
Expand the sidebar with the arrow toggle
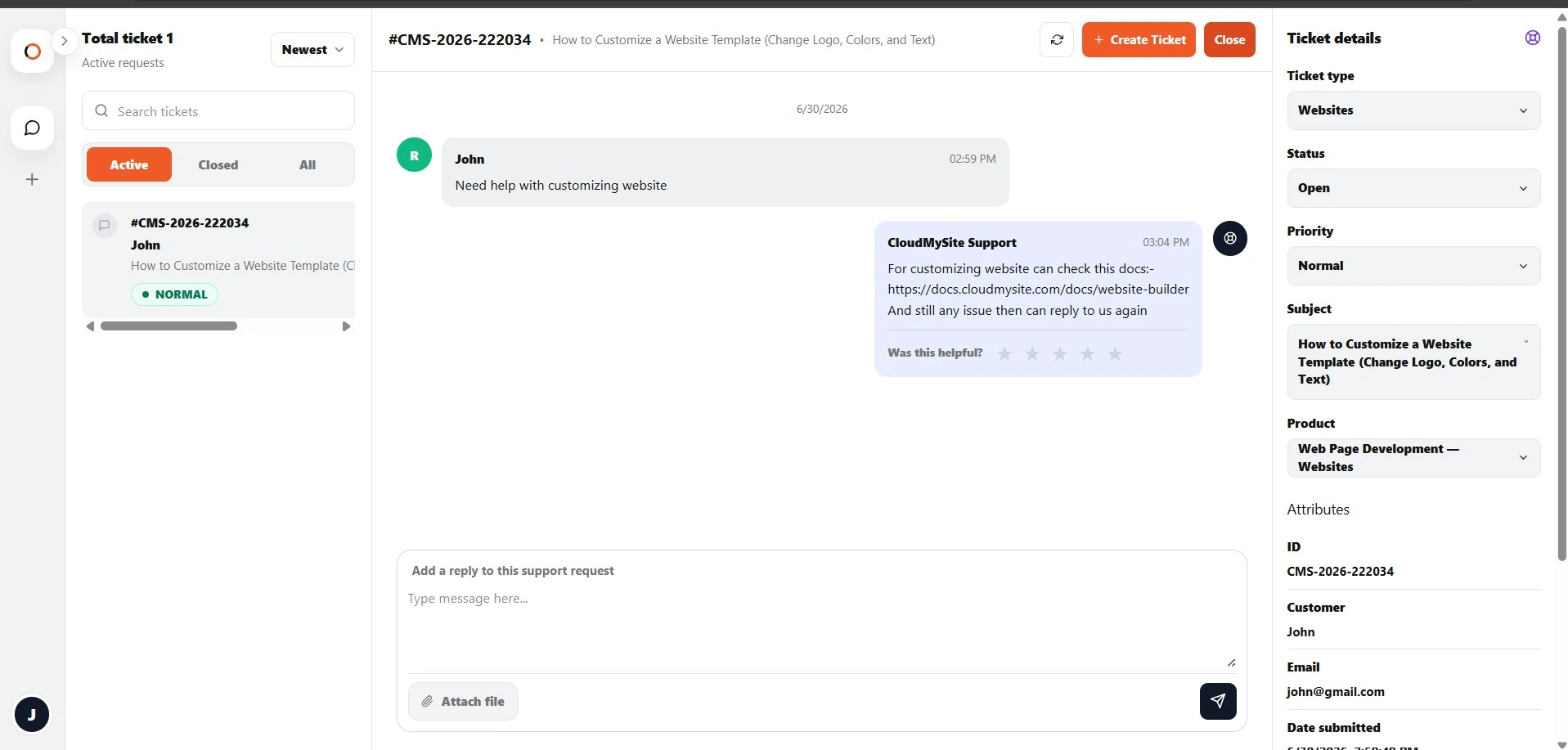64,40
